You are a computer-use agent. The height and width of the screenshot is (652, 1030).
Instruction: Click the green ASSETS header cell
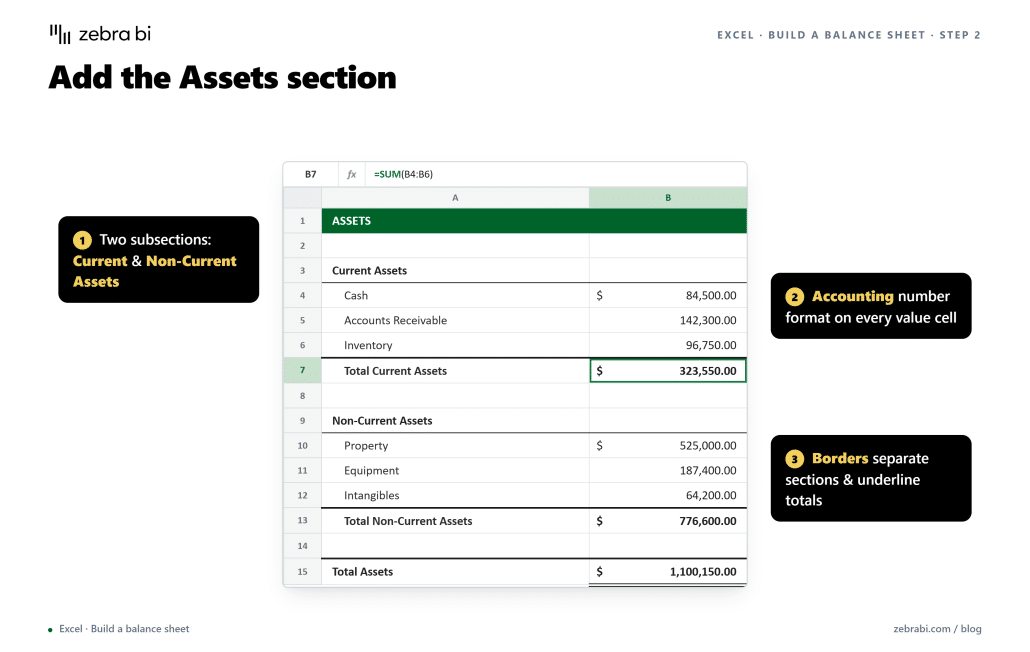pos(534,221)
